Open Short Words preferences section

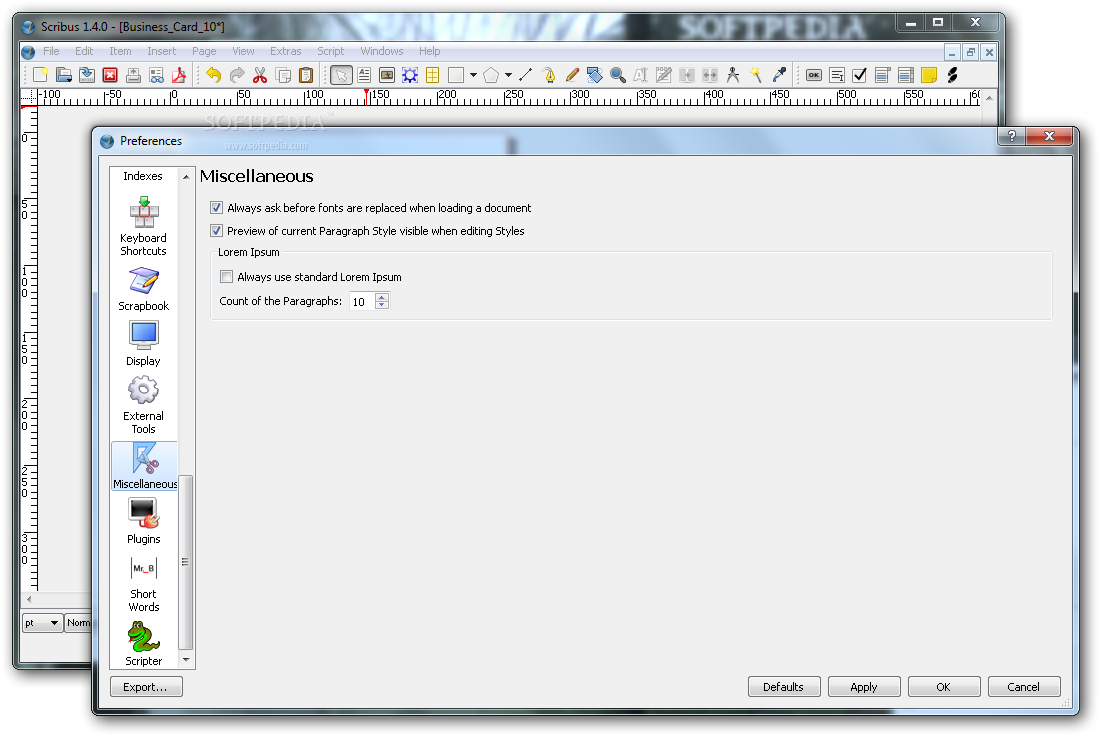tap(144, 584)
